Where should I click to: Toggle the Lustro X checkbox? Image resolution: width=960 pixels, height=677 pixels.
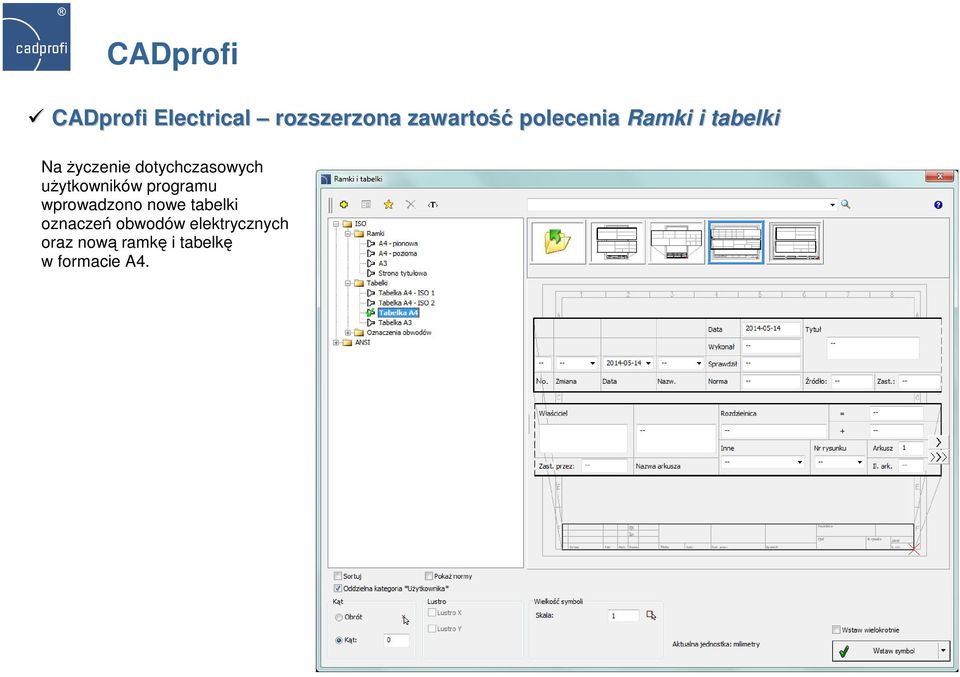pos(432,613)
